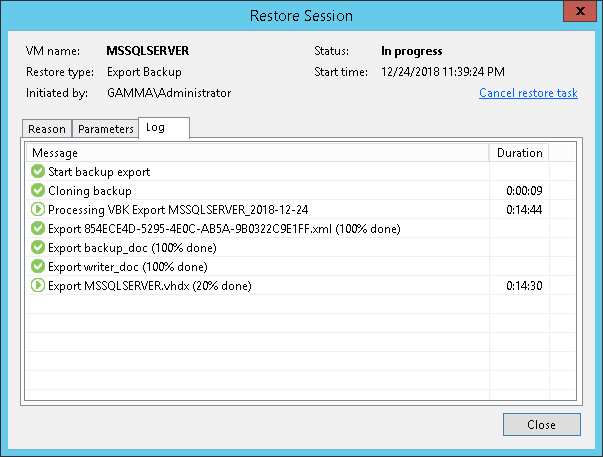
Task: Click the in-progress icon for Processing VBK Export
Action: [38, 210]
